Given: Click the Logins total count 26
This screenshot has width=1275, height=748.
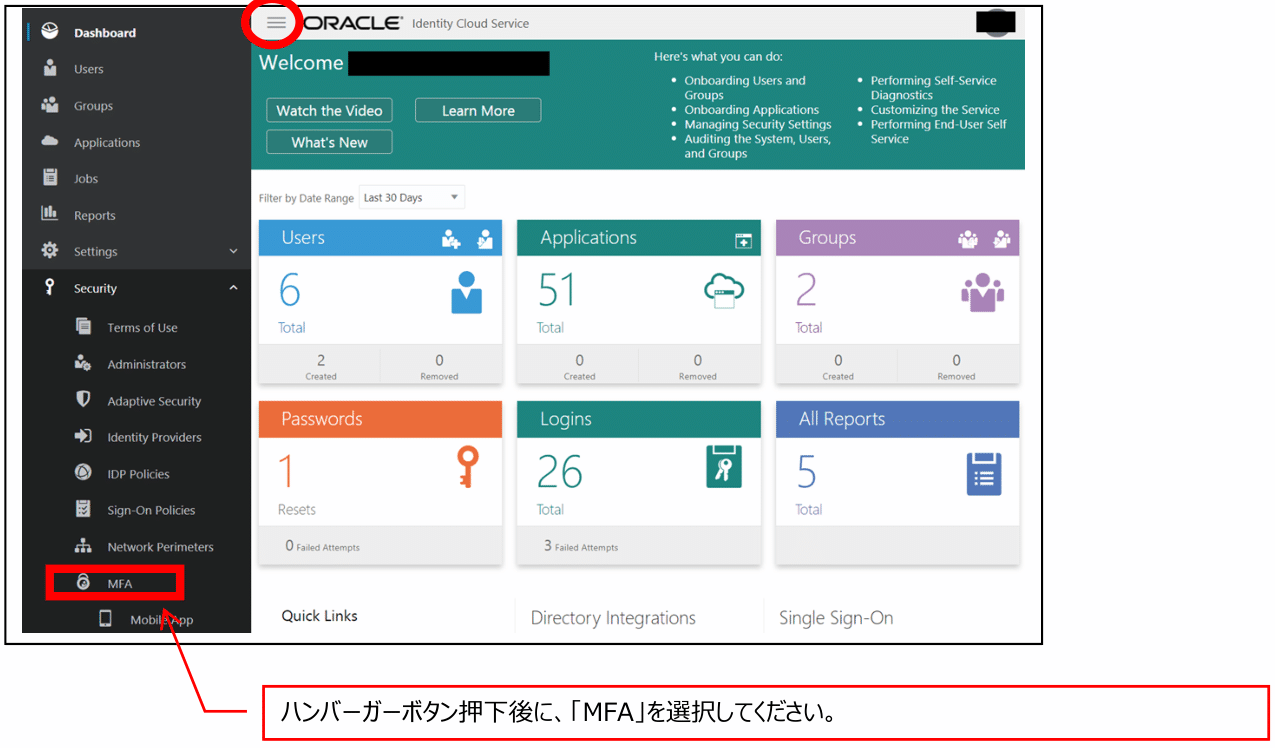Looking at the screenshot, I should [560, 472].
